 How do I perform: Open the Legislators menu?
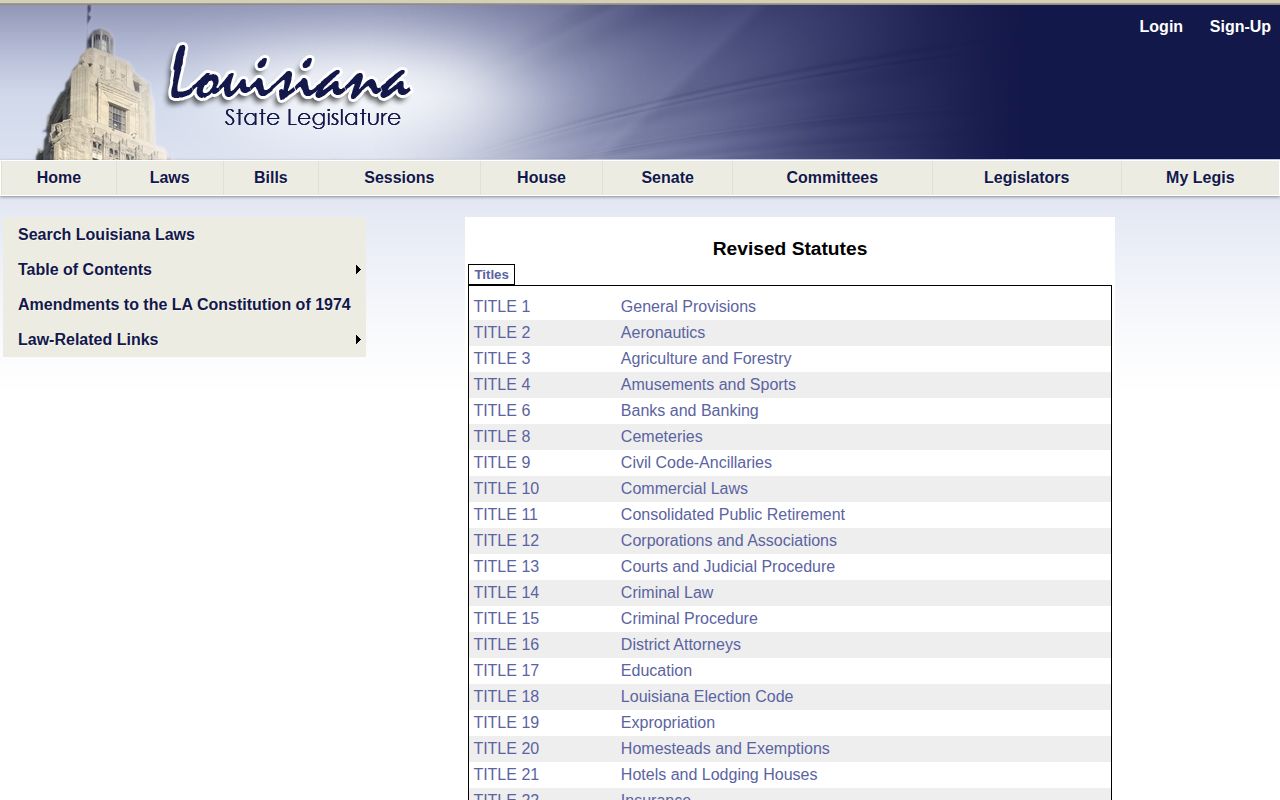1026,178
